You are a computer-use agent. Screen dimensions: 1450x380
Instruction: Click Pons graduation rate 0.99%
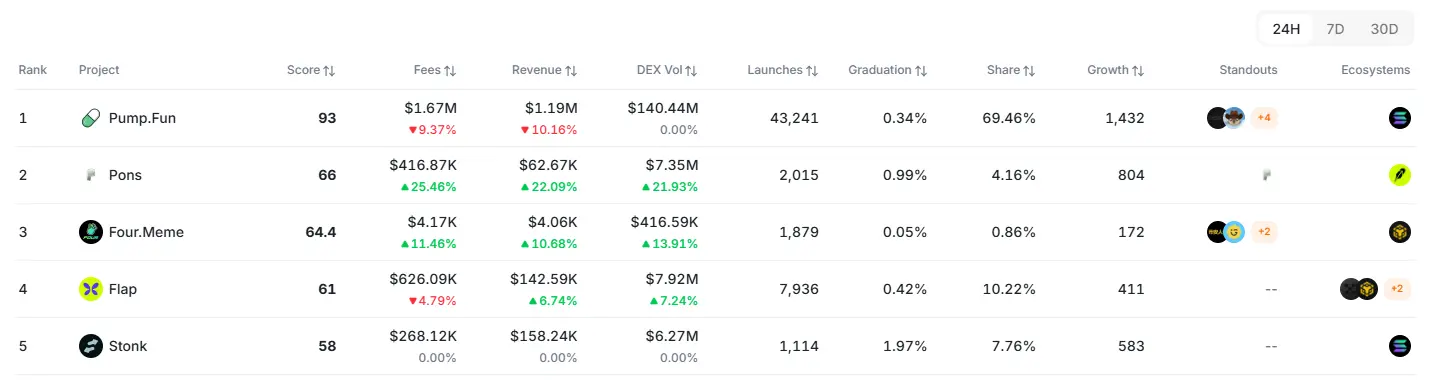(905, 175)
